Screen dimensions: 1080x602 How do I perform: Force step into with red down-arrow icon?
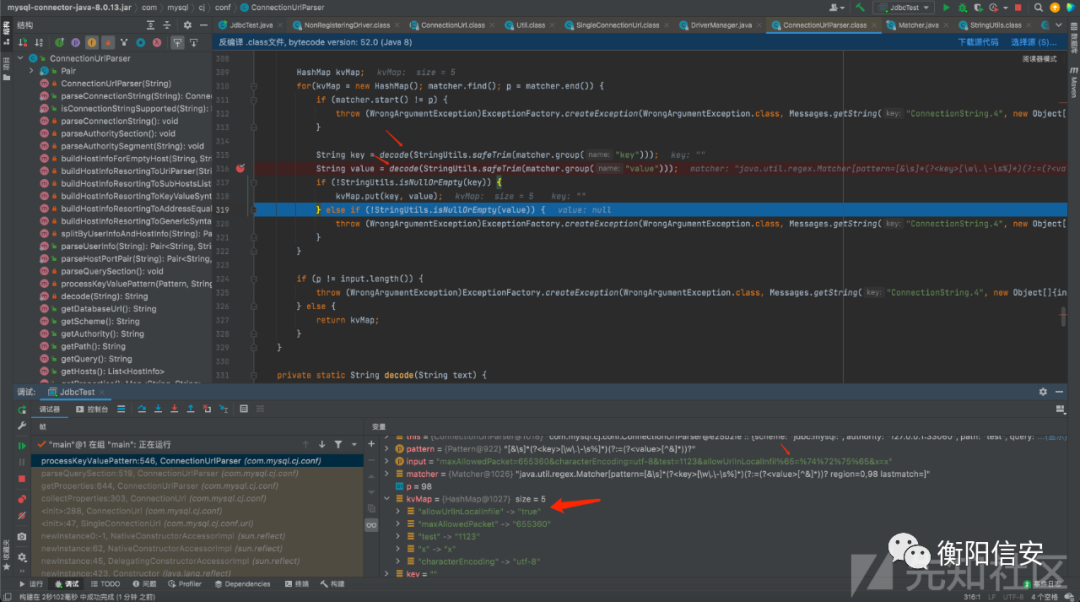(174, 409)
